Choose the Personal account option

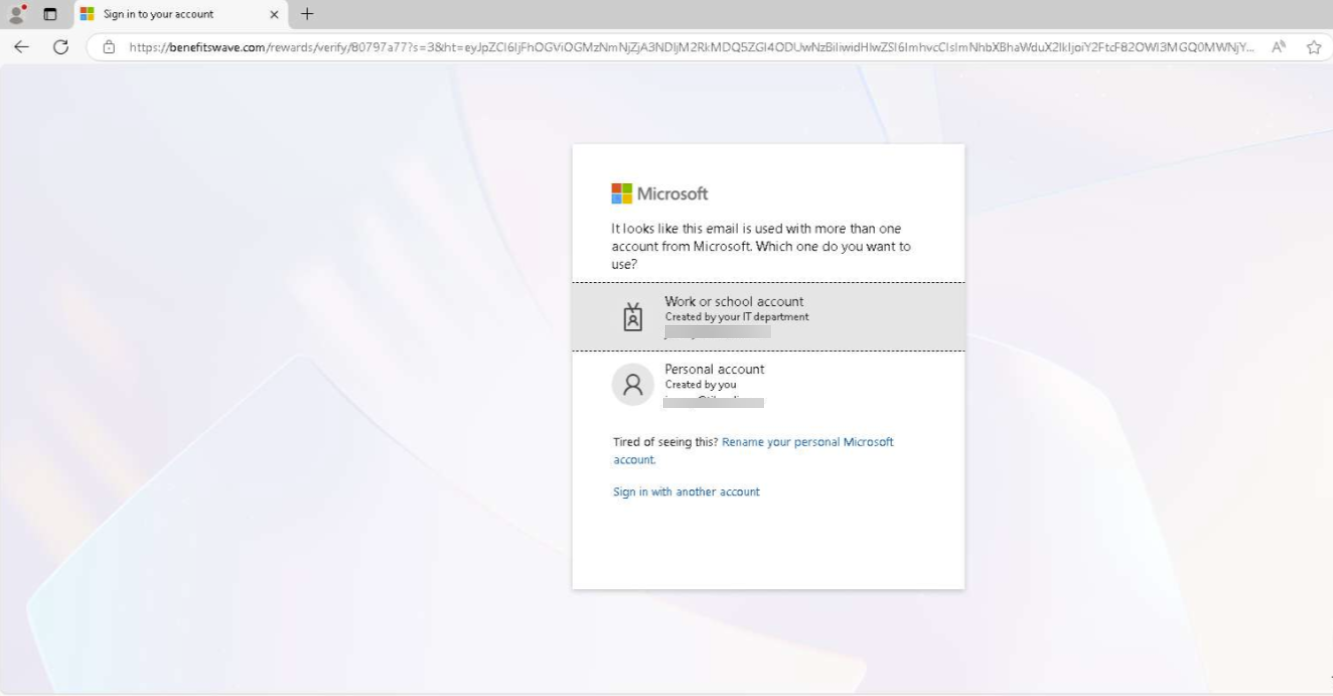[x=715, y=370]
